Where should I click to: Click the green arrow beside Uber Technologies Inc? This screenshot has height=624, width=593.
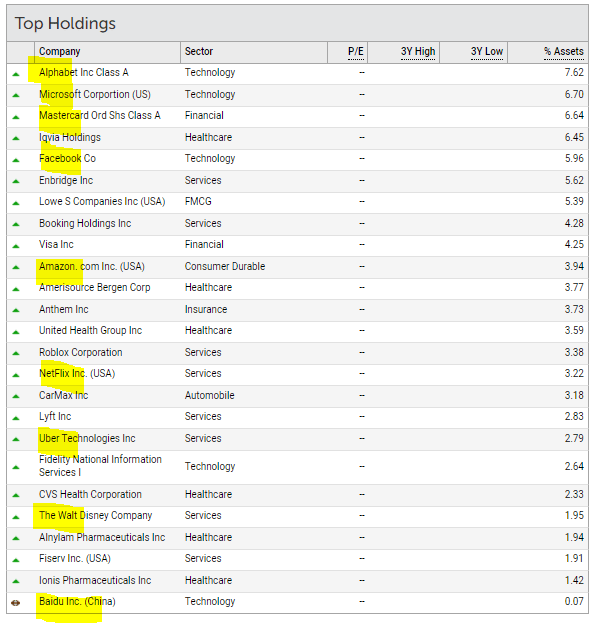coord(16,439)
